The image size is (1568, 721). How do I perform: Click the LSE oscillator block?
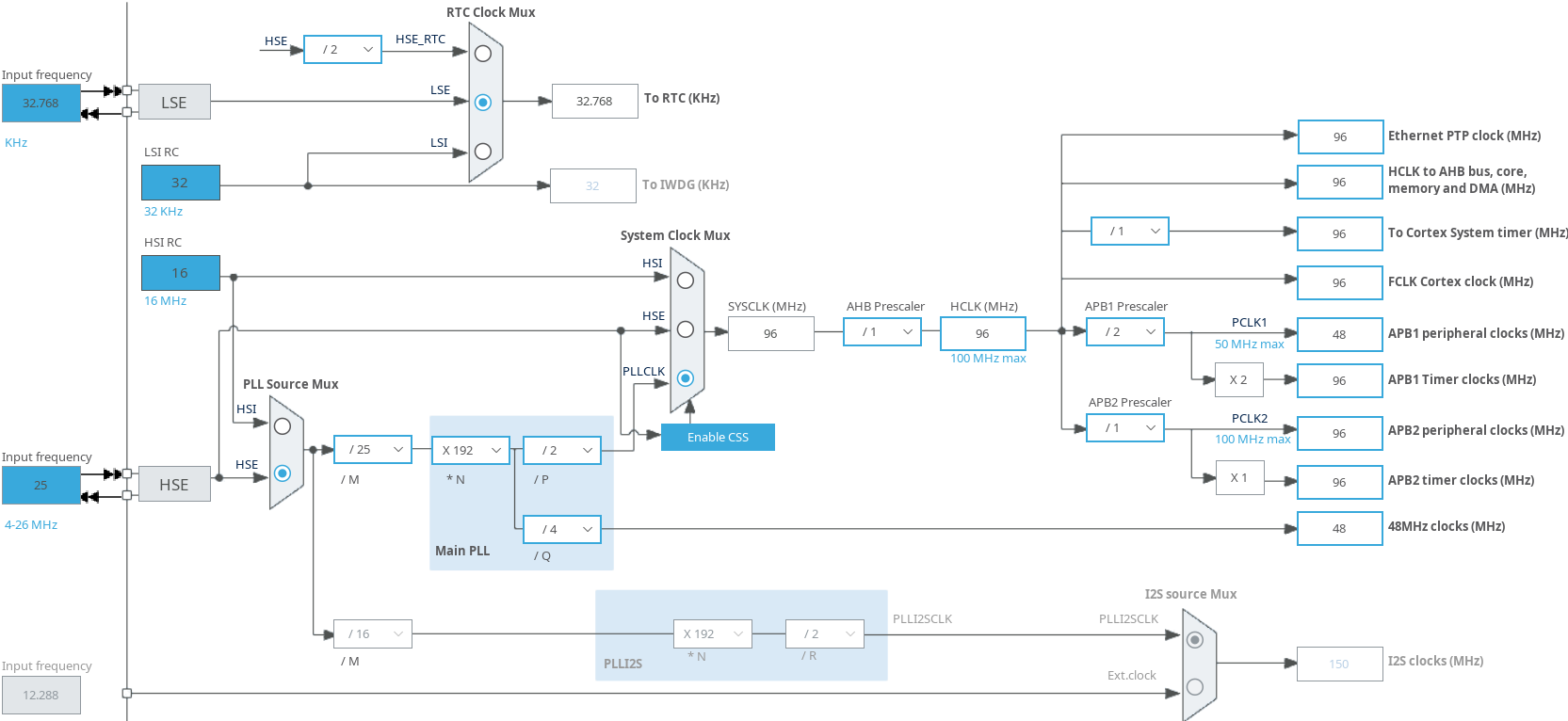pos(174,103)
